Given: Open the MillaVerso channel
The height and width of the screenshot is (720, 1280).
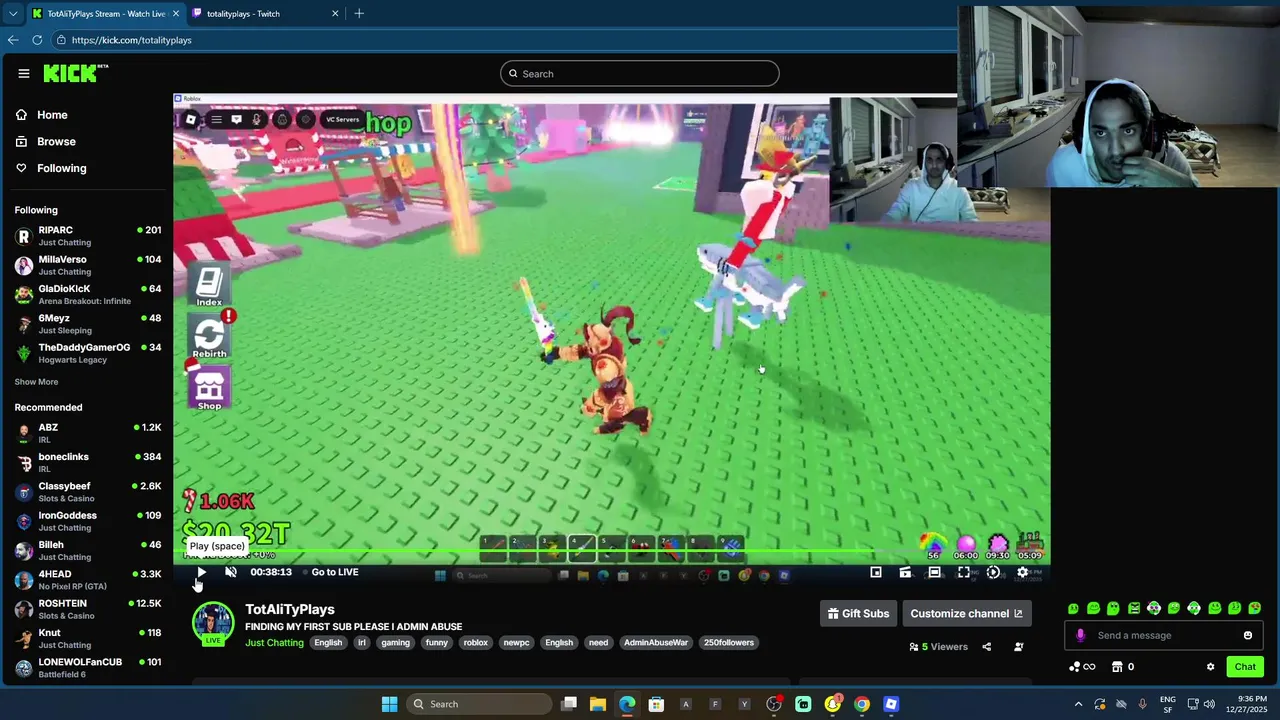Looking at the screenshot, I should pos(88,265).
